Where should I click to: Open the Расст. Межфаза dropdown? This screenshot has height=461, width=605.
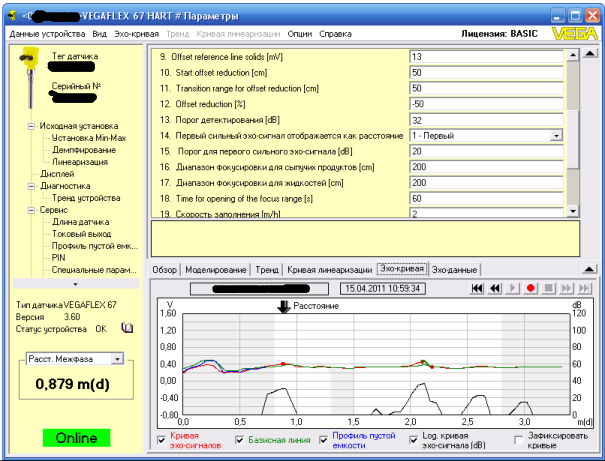[x=117, y=359]
